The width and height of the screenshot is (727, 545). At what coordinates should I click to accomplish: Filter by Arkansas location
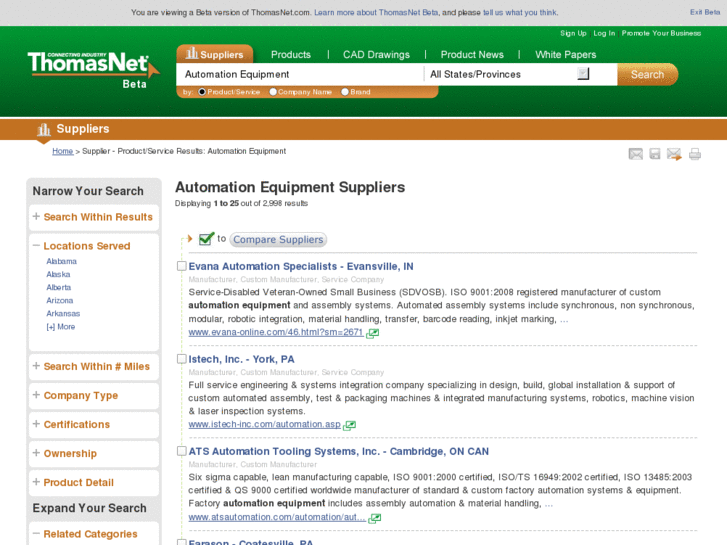[x=63, y=313]
